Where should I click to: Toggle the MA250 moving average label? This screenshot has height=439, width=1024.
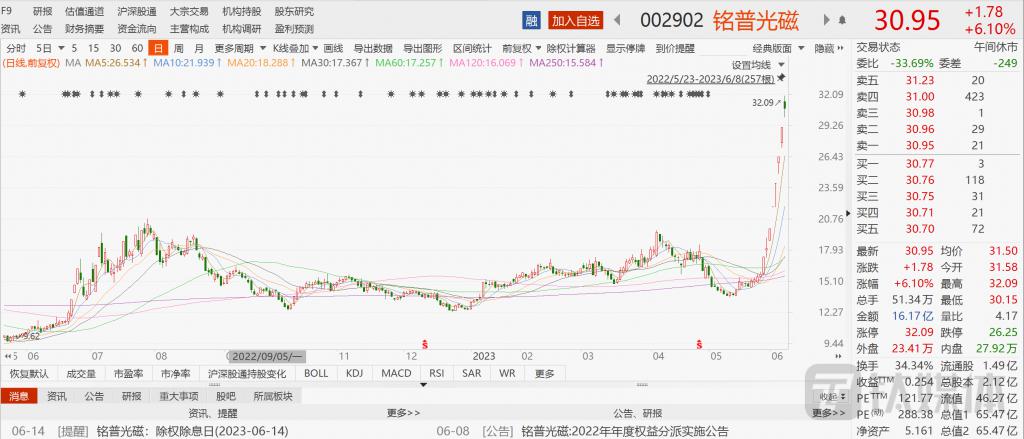(x=567, y=63)
